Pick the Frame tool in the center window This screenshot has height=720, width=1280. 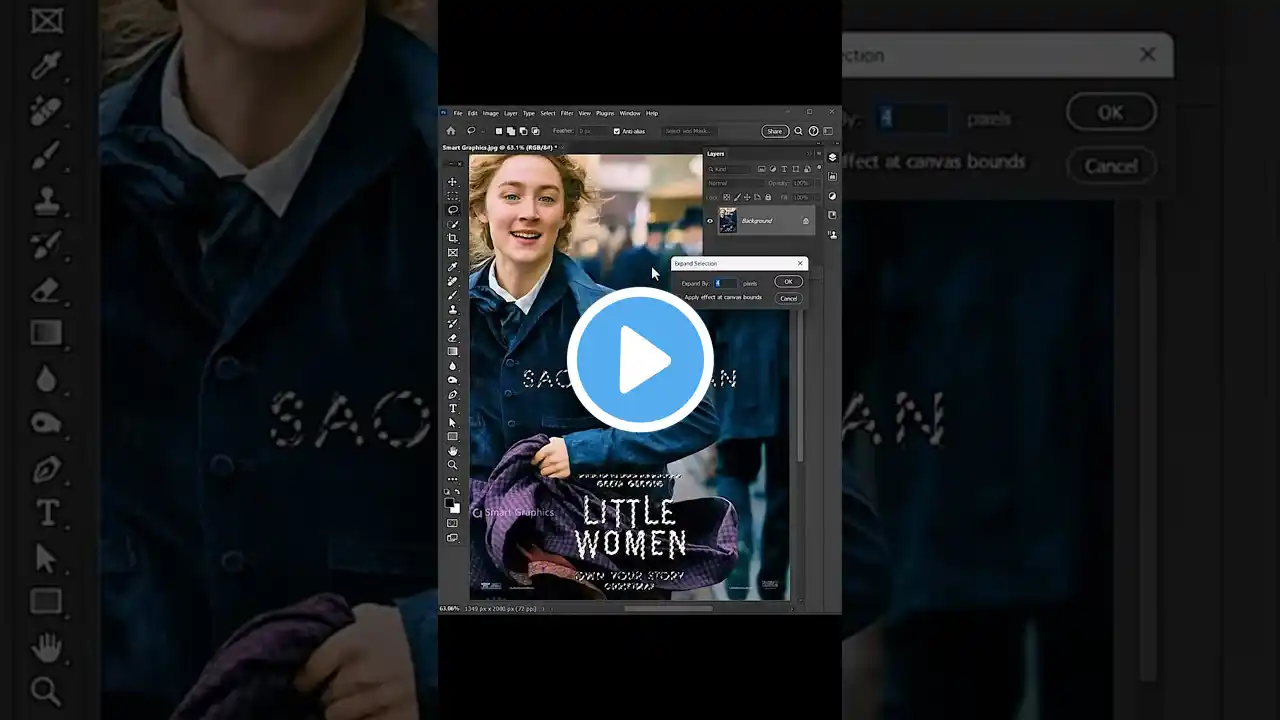click(452, 252)
